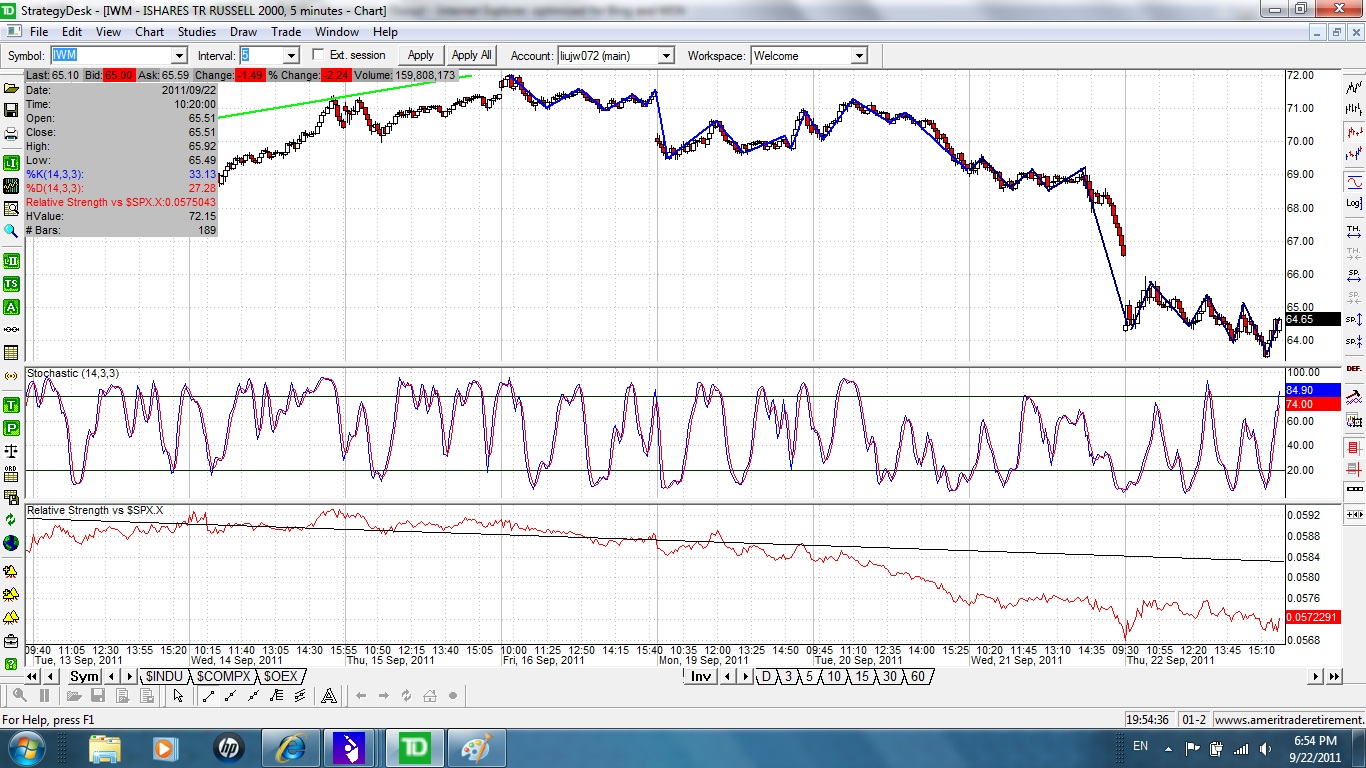Click the printer icon in left toolbar
Screen dimensions: 1366x768
tap(11, 134)
